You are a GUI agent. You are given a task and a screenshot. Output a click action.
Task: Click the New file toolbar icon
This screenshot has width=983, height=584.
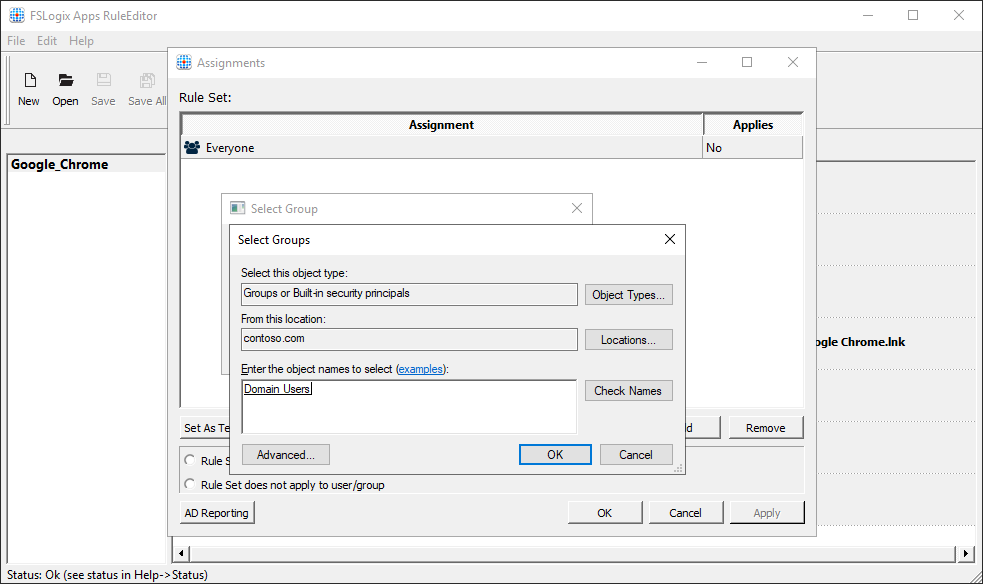click(x=29, y=80)
